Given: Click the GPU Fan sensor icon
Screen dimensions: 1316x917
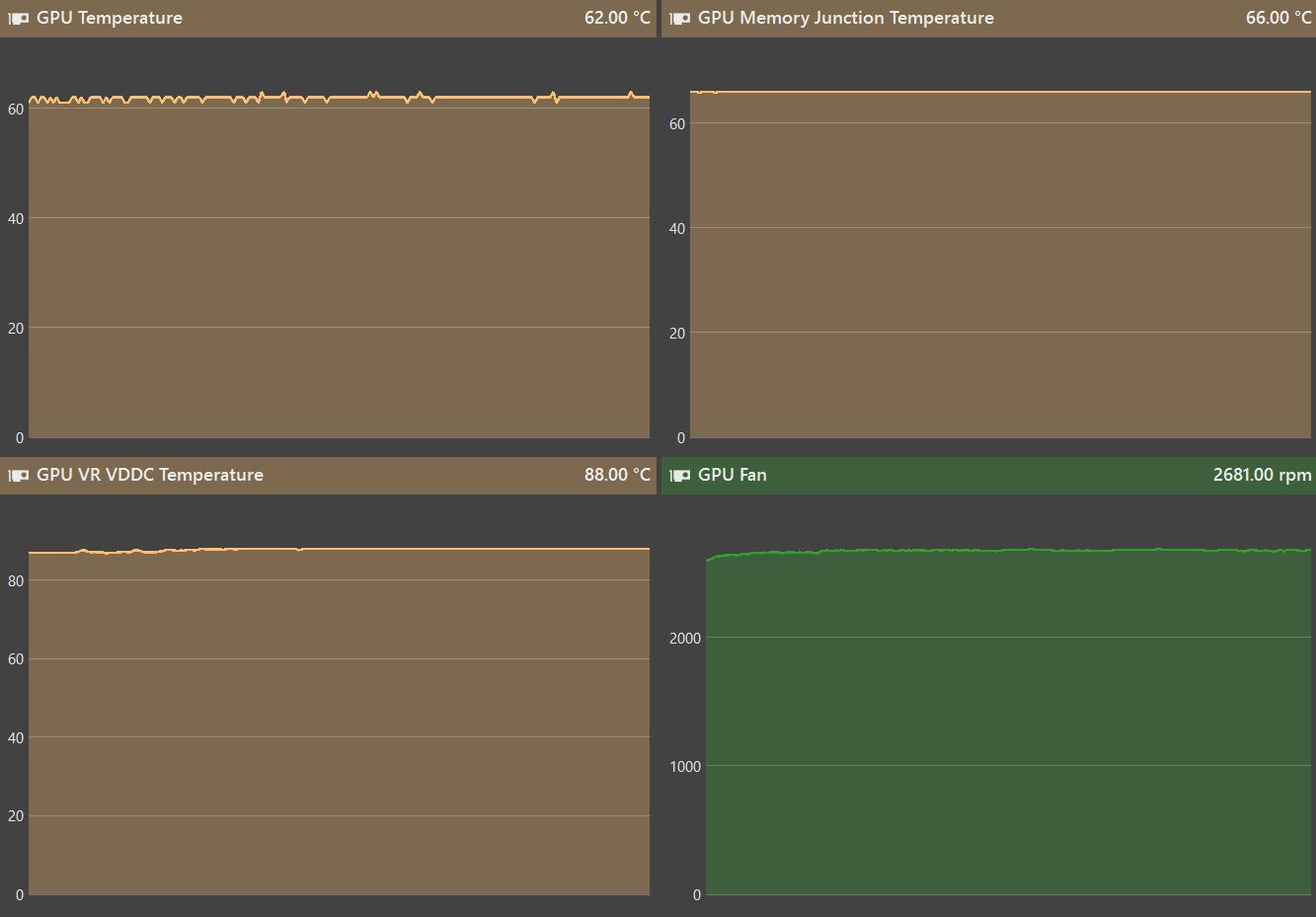Looking at the screenshot, I should point(679,475).
